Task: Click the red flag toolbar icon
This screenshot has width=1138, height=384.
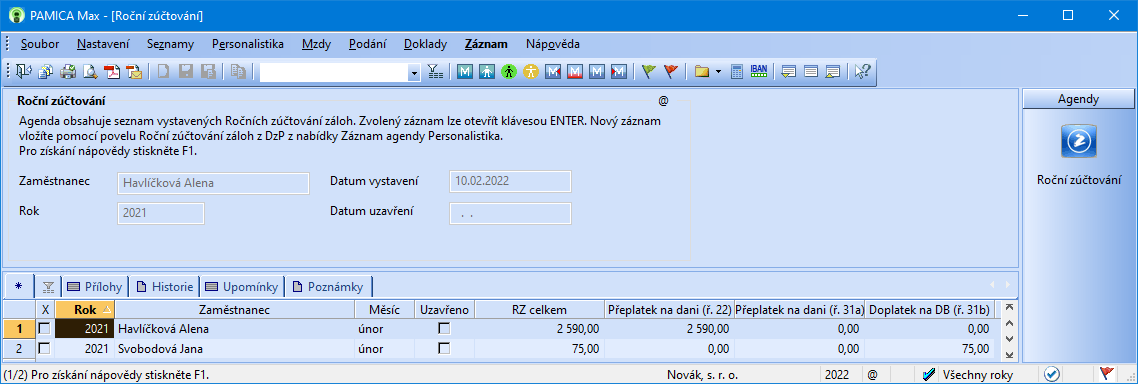Action: coord(671,71)
